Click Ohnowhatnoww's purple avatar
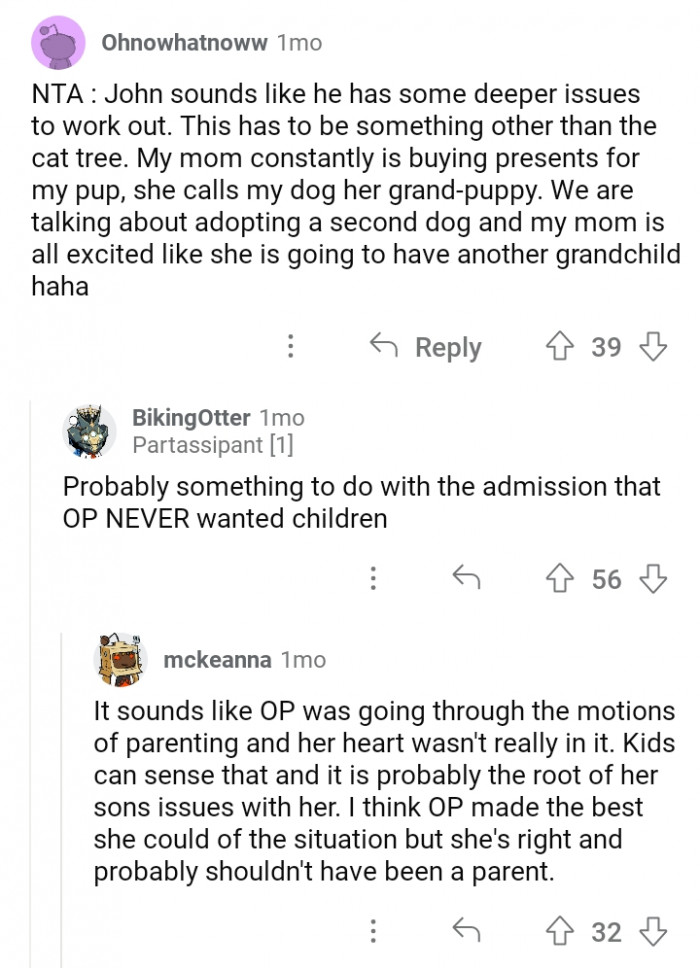 59,44
